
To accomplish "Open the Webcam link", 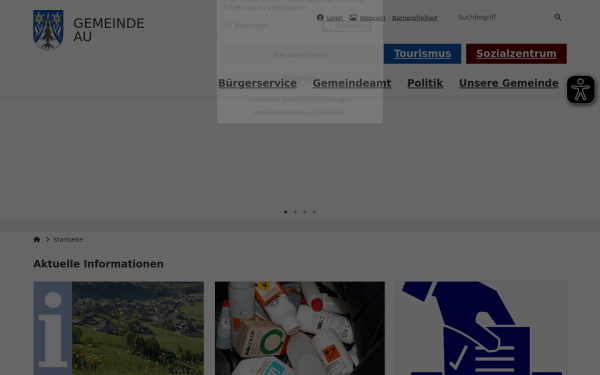I will [x=372, y=18].
